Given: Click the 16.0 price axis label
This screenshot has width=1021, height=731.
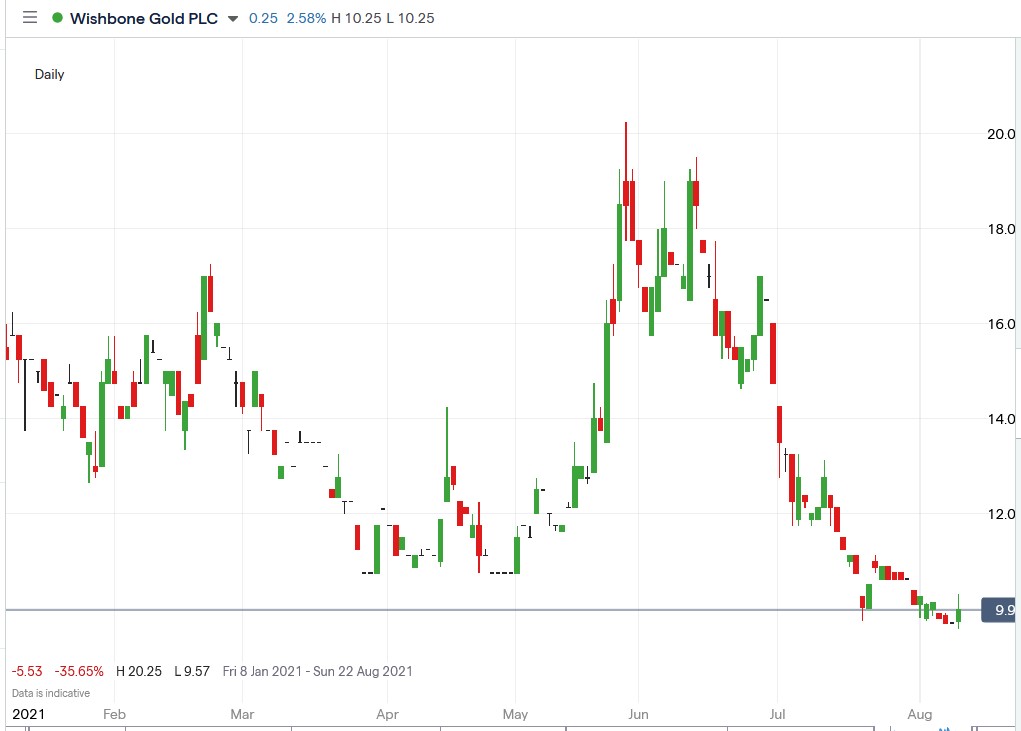Looking at the screenshot, I should 1001,324.
